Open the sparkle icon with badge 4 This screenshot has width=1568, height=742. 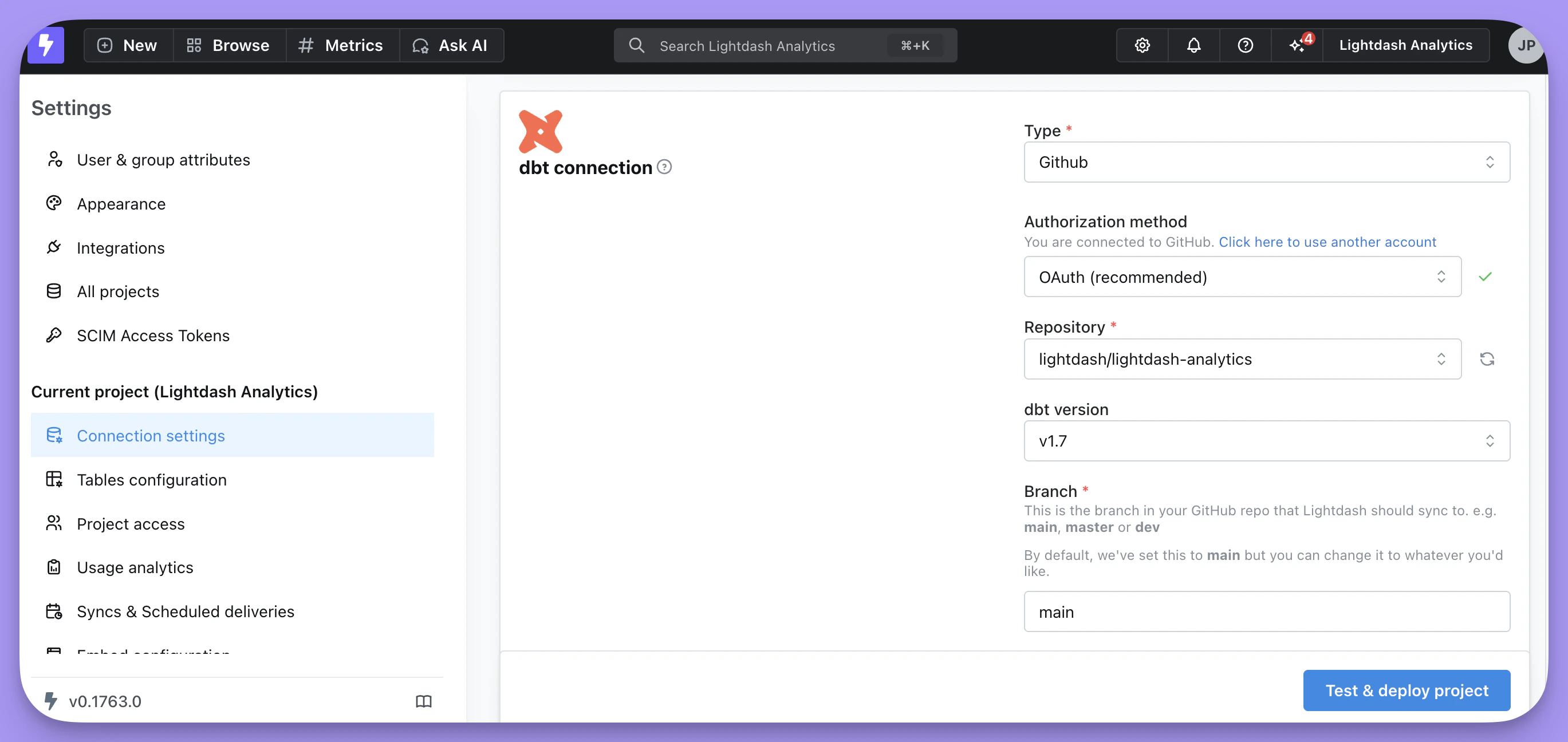click(x=1297, y=45)
